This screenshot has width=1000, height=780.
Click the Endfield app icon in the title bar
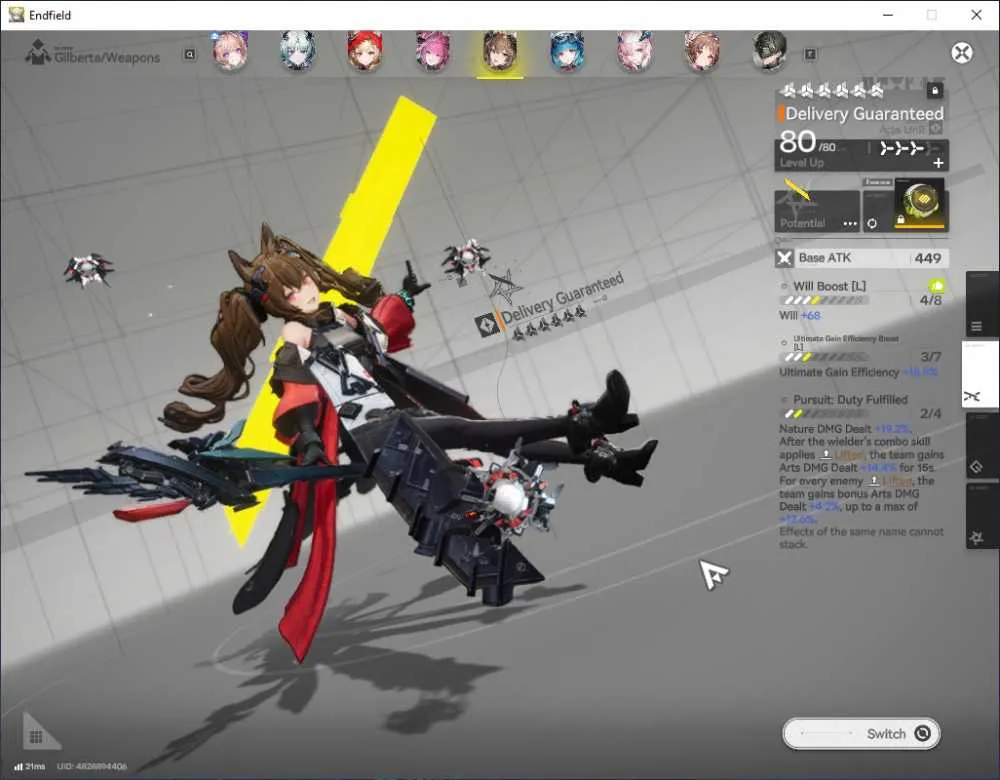(16, 15)
